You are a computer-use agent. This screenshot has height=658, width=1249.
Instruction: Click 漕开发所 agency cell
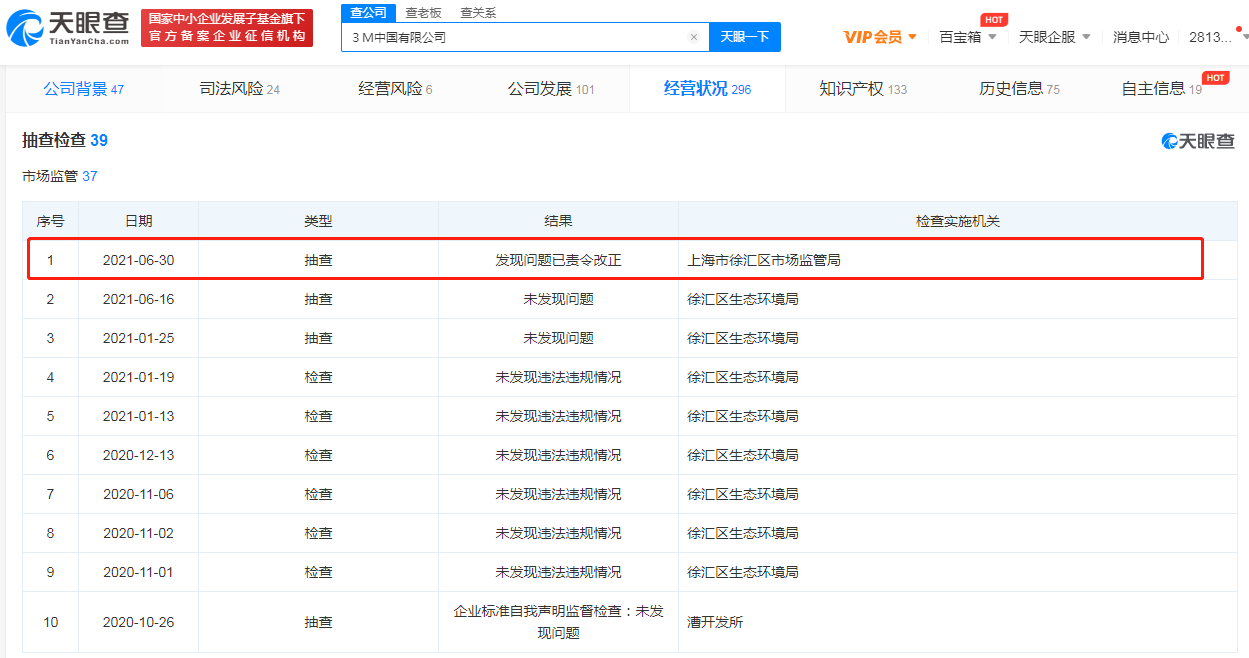tap(715, 622)
